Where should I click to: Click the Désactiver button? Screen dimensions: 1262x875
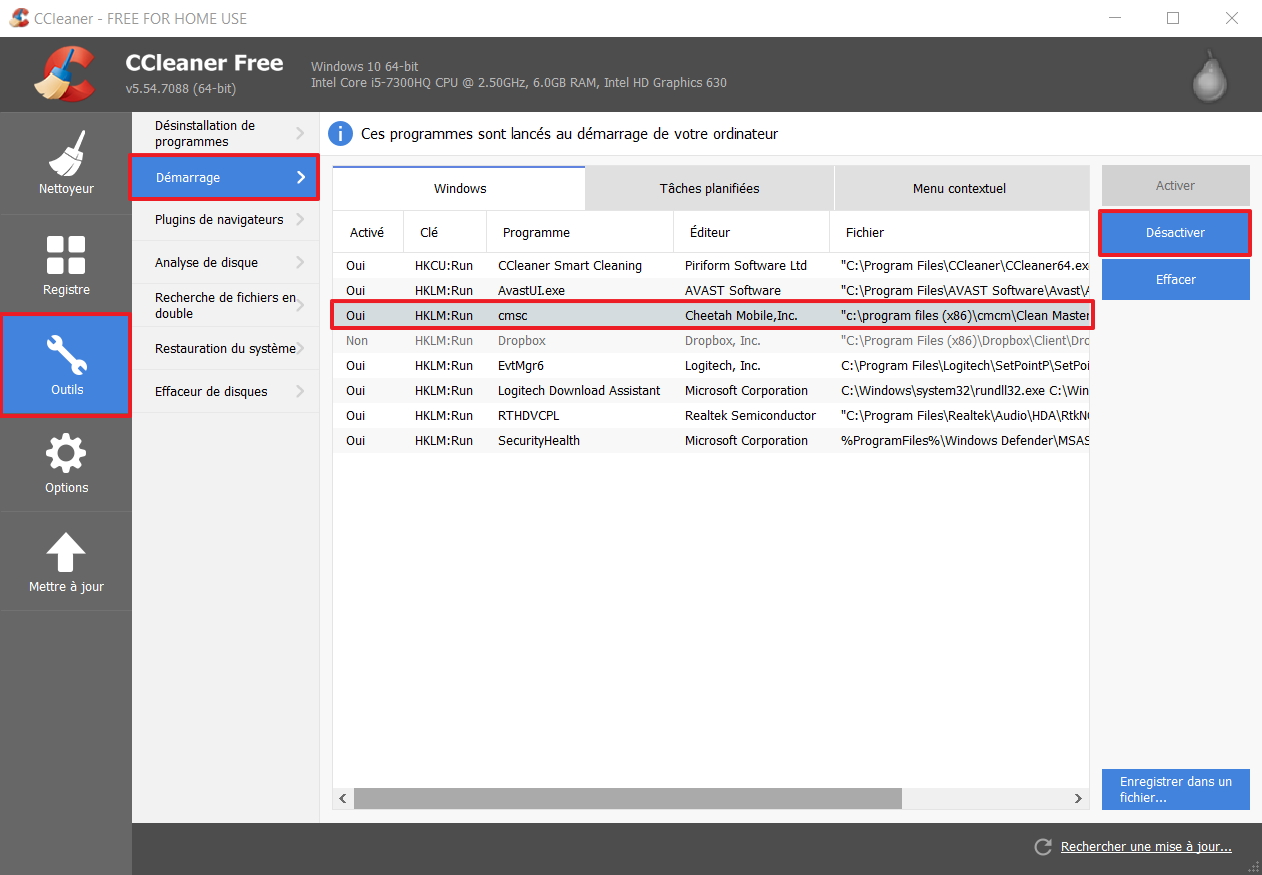point(1176,233)
